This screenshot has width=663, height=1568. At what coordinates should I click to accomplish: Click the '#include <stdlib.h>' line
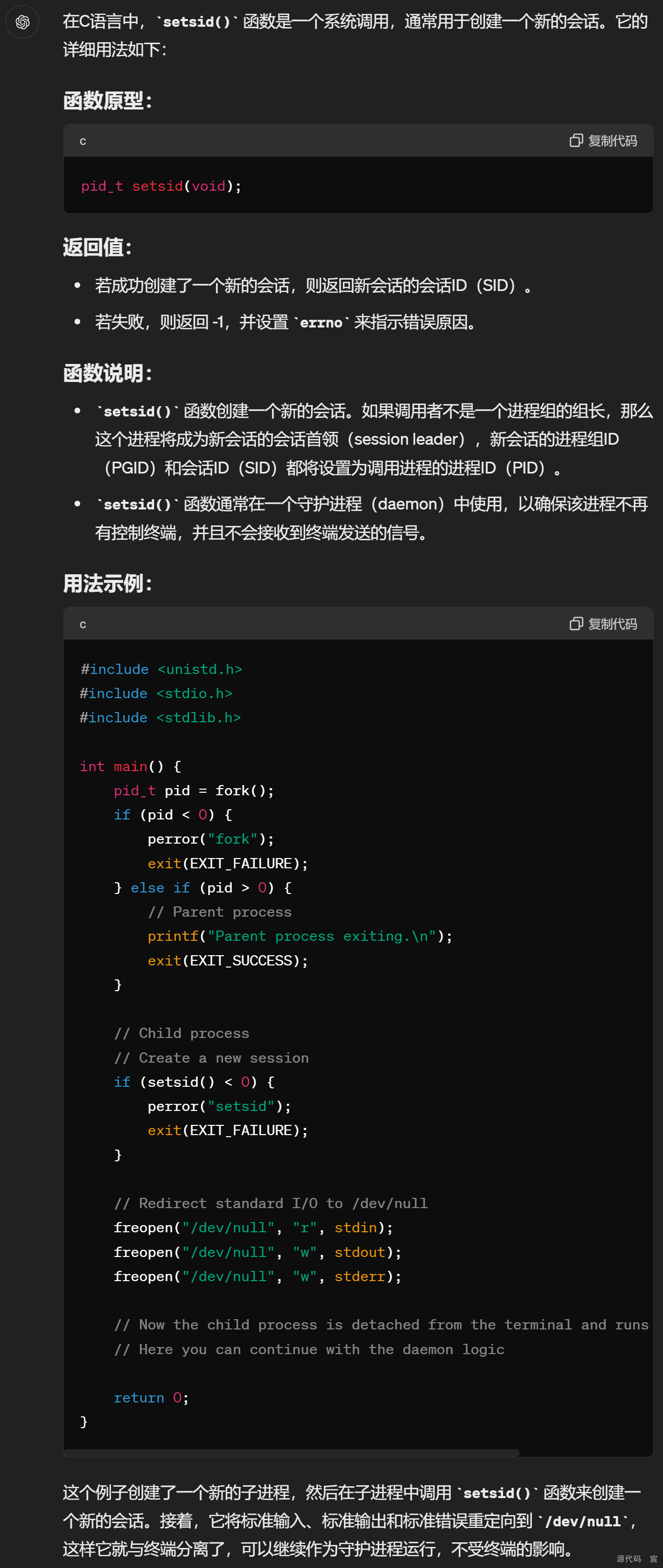160,718
